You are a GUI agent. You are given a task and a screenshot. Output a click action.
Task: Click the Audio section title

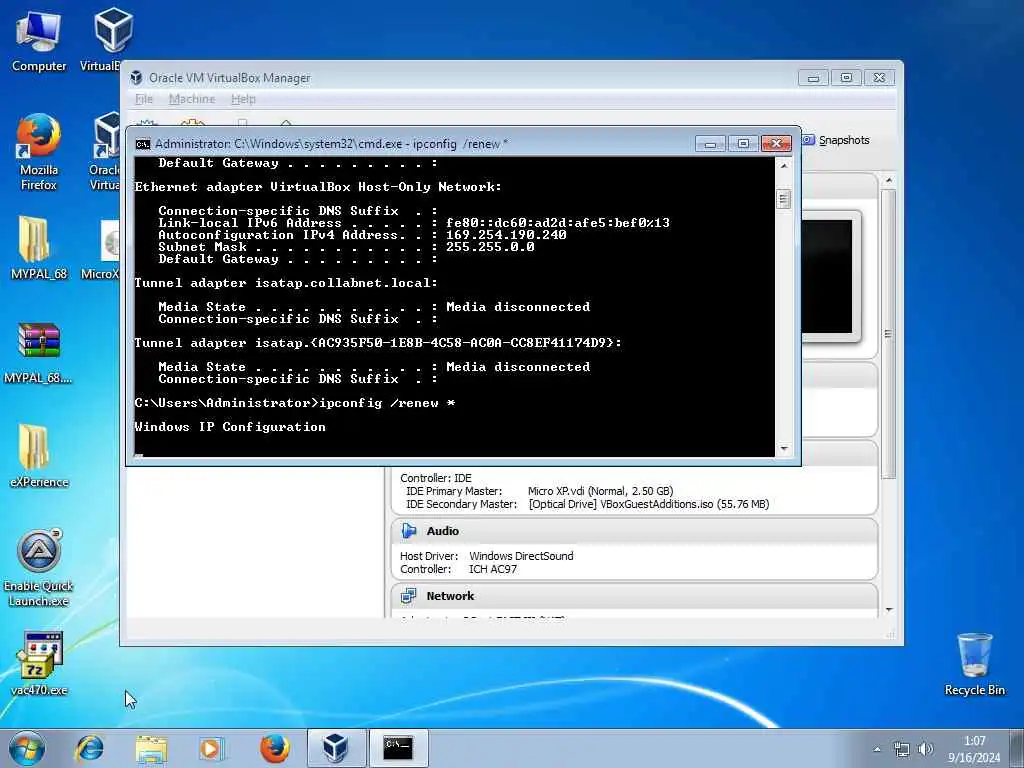443,531
